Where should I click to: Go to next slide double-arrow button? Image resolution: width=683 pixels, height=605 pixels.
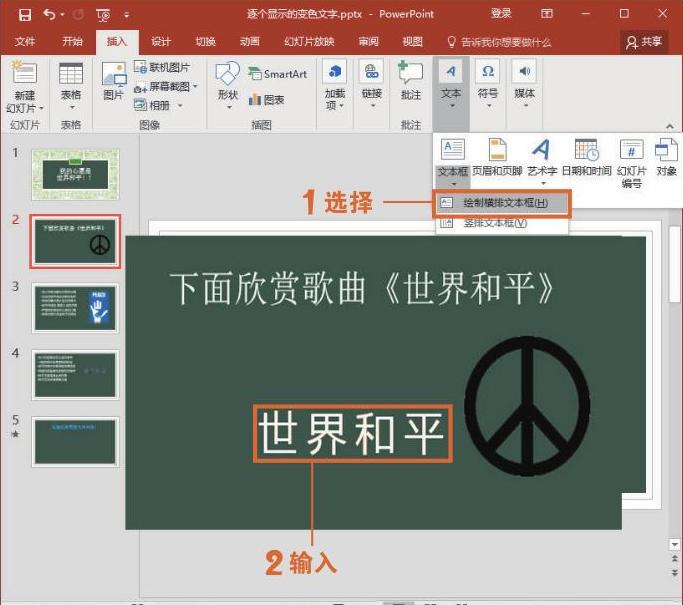[x=674, y=572]
